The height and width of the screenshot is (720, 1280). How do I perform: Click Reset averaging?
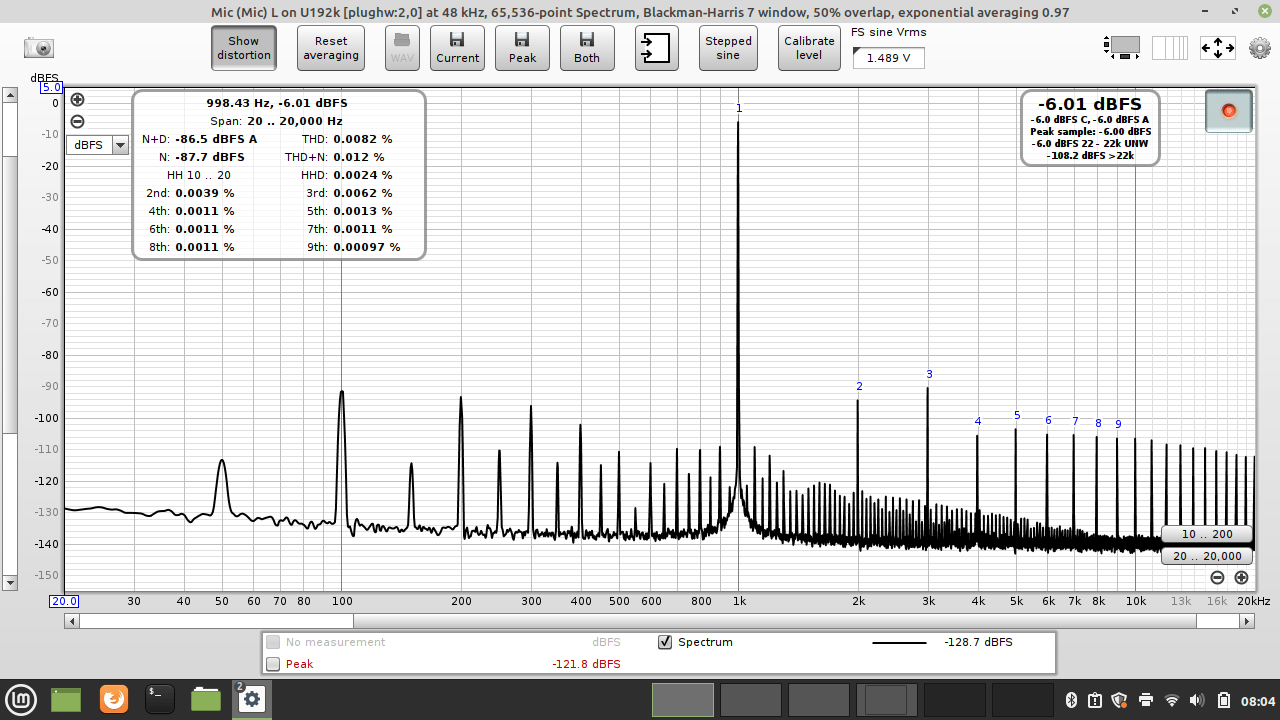click(x=331, y=47)
